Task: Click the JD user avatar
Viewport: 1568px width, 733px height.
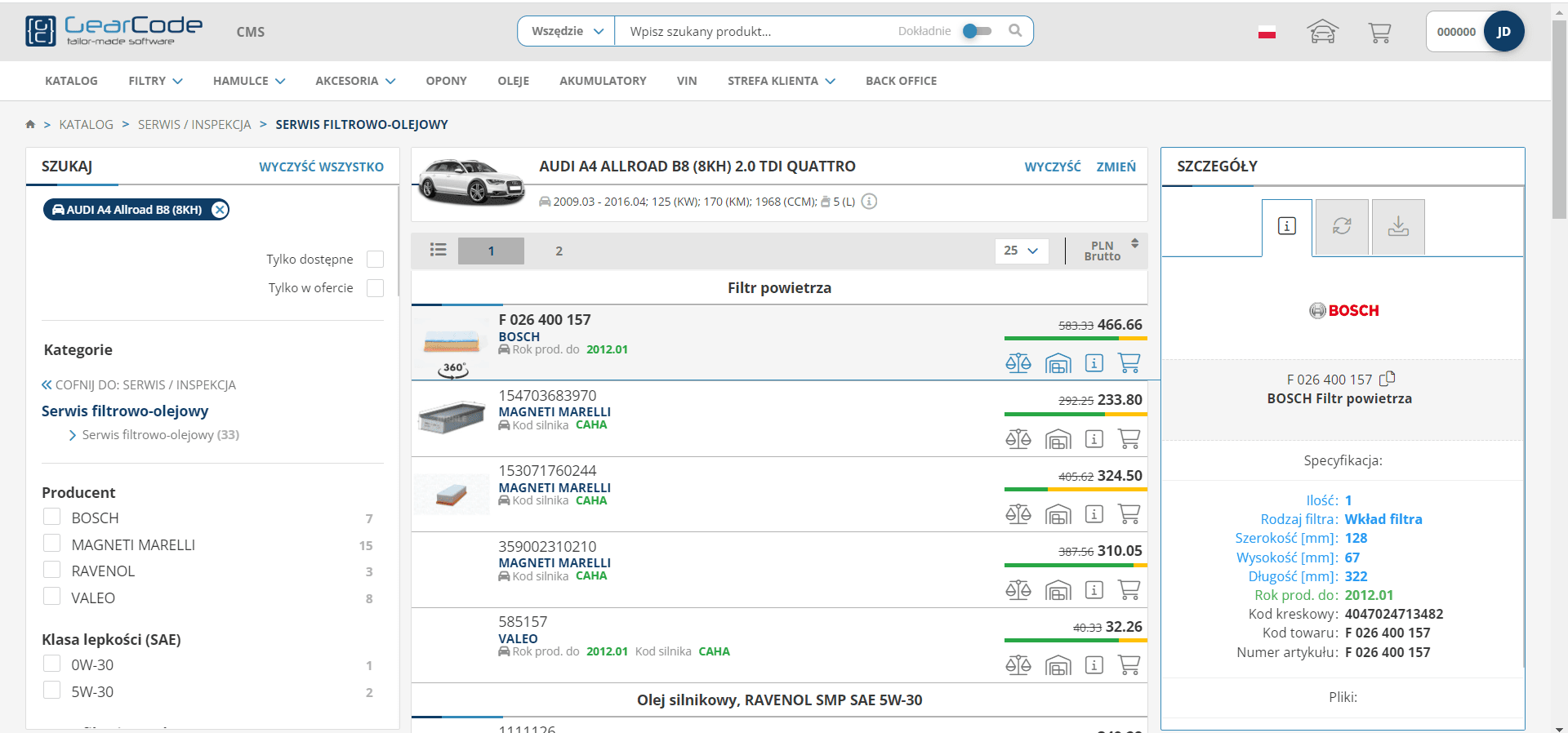Action: pyautogui.click(x=1503, y=32)
